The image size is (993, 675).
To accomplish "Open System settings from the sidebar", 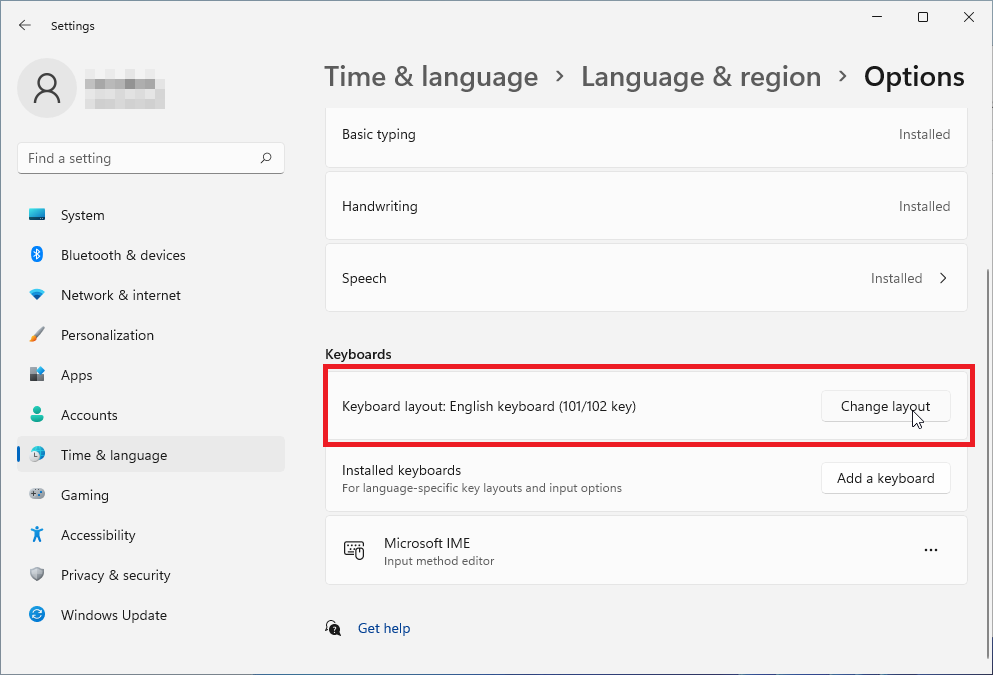I will (x=82, y=215).
